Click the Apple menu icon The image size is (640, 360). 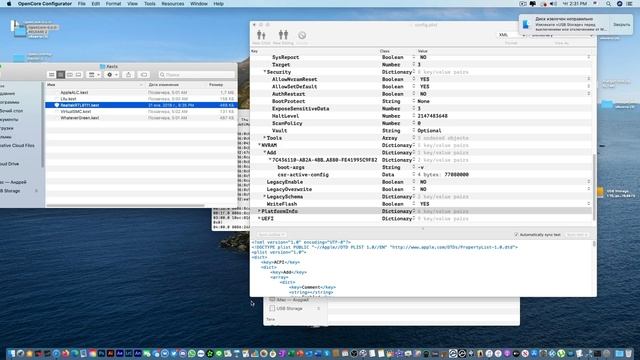point(9,4)
